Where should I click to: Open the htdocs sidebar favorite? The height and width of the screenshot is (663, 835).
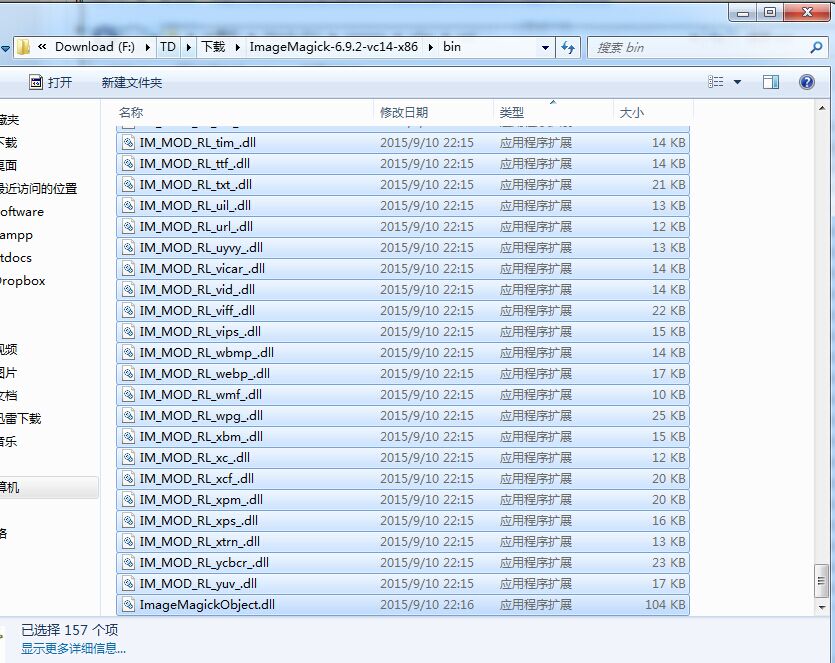point(15,258)
